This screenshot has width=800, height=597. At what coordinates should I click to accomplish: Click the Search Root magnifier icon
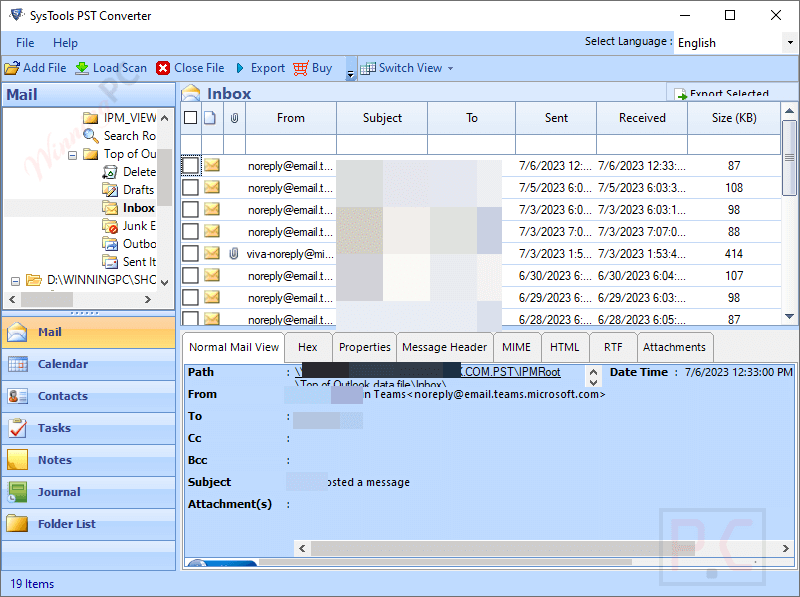(91, 136)
